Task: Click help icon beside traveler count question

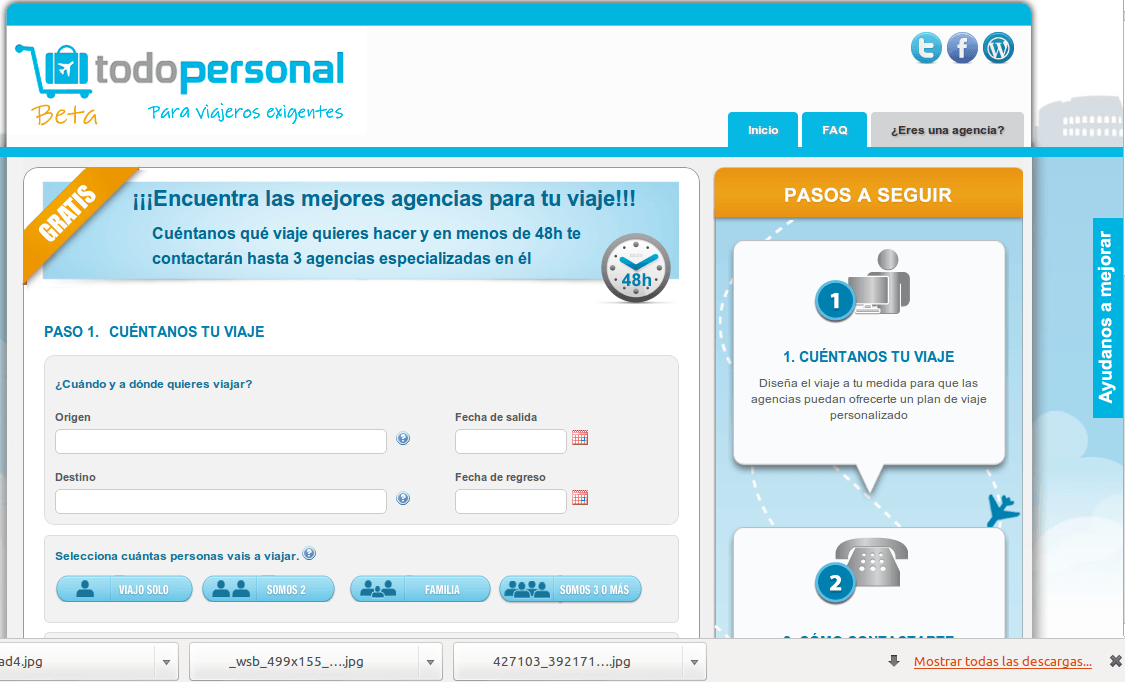Action: click(x=309, y=554)
